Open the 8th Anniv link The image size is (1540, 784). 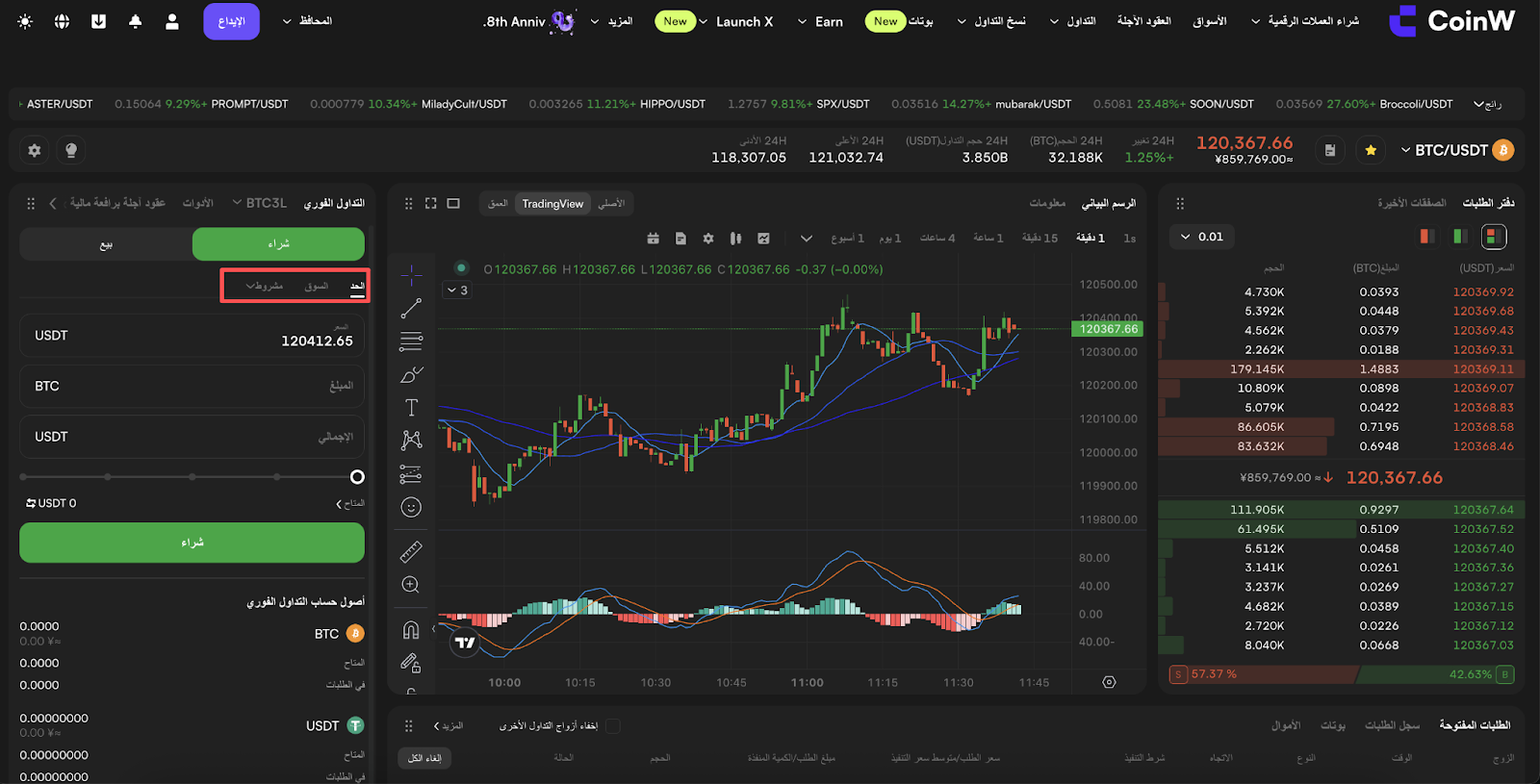[528, 21]
